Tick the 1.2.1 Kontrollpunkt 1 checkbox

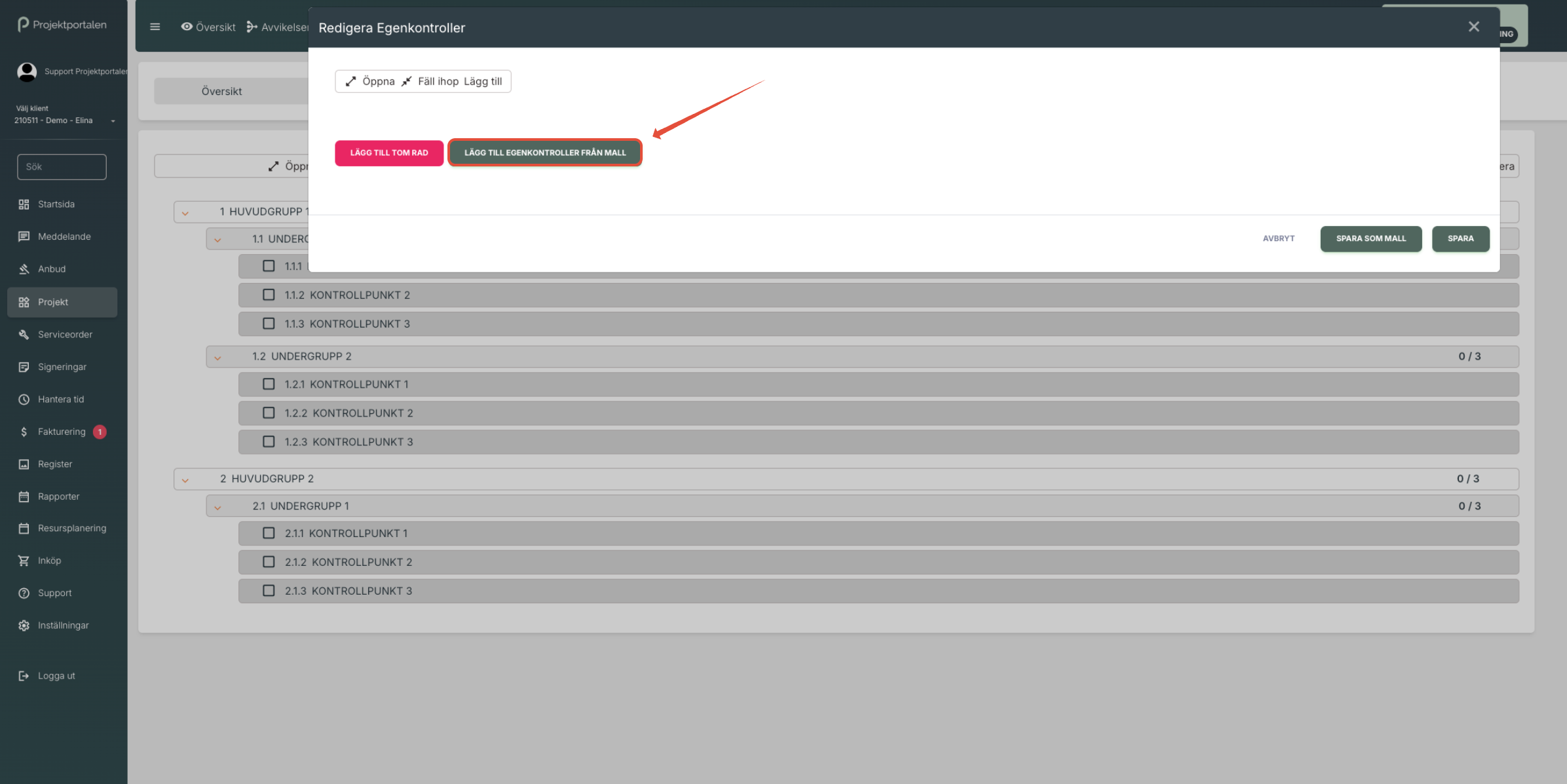tap(269, 384)
